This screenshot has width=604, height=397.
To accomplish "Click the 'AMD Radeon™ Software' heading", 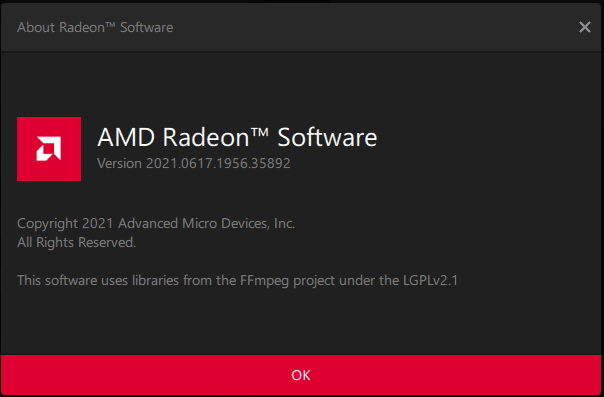I will [x=237, y=137].
